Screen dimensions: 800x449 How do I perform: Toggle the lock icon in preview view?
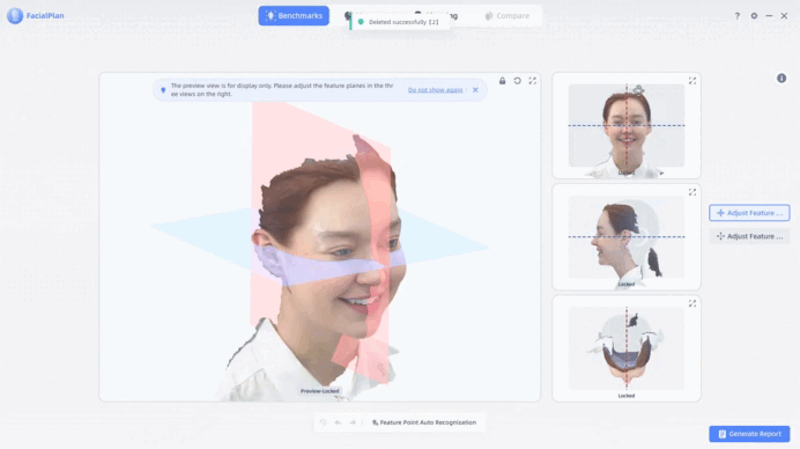point(502,81)
